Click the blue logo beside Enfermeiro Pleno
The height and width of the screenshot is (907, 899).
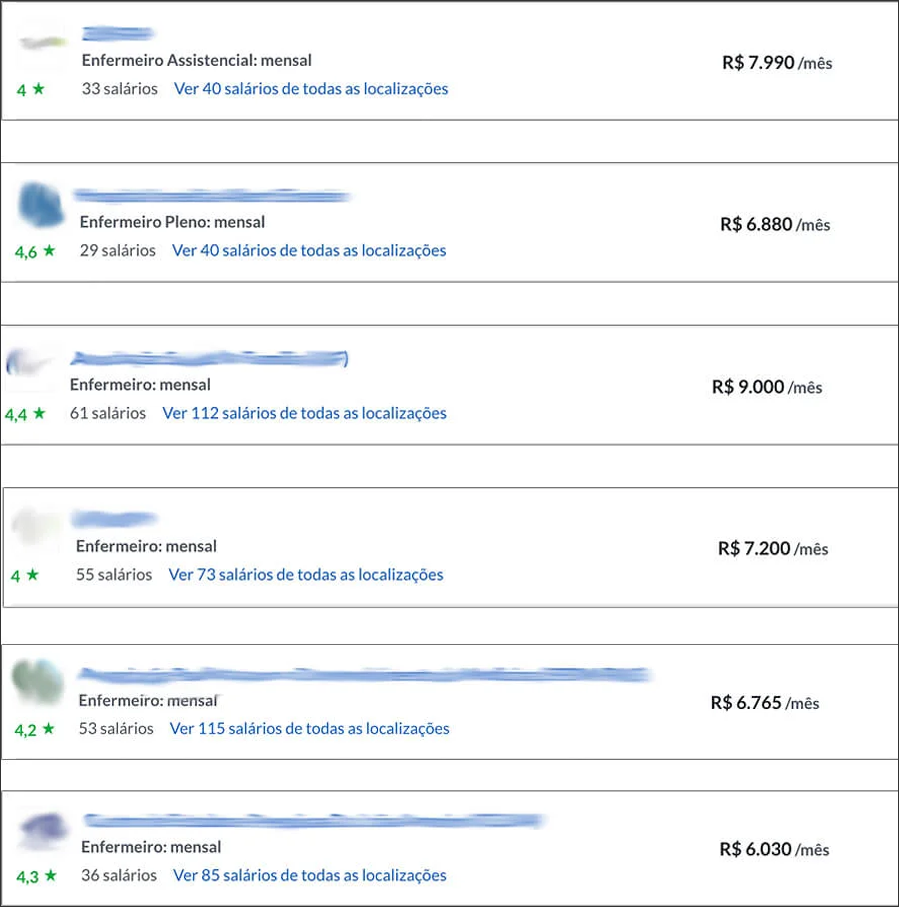pyautogui.click(x=40, y=204)
